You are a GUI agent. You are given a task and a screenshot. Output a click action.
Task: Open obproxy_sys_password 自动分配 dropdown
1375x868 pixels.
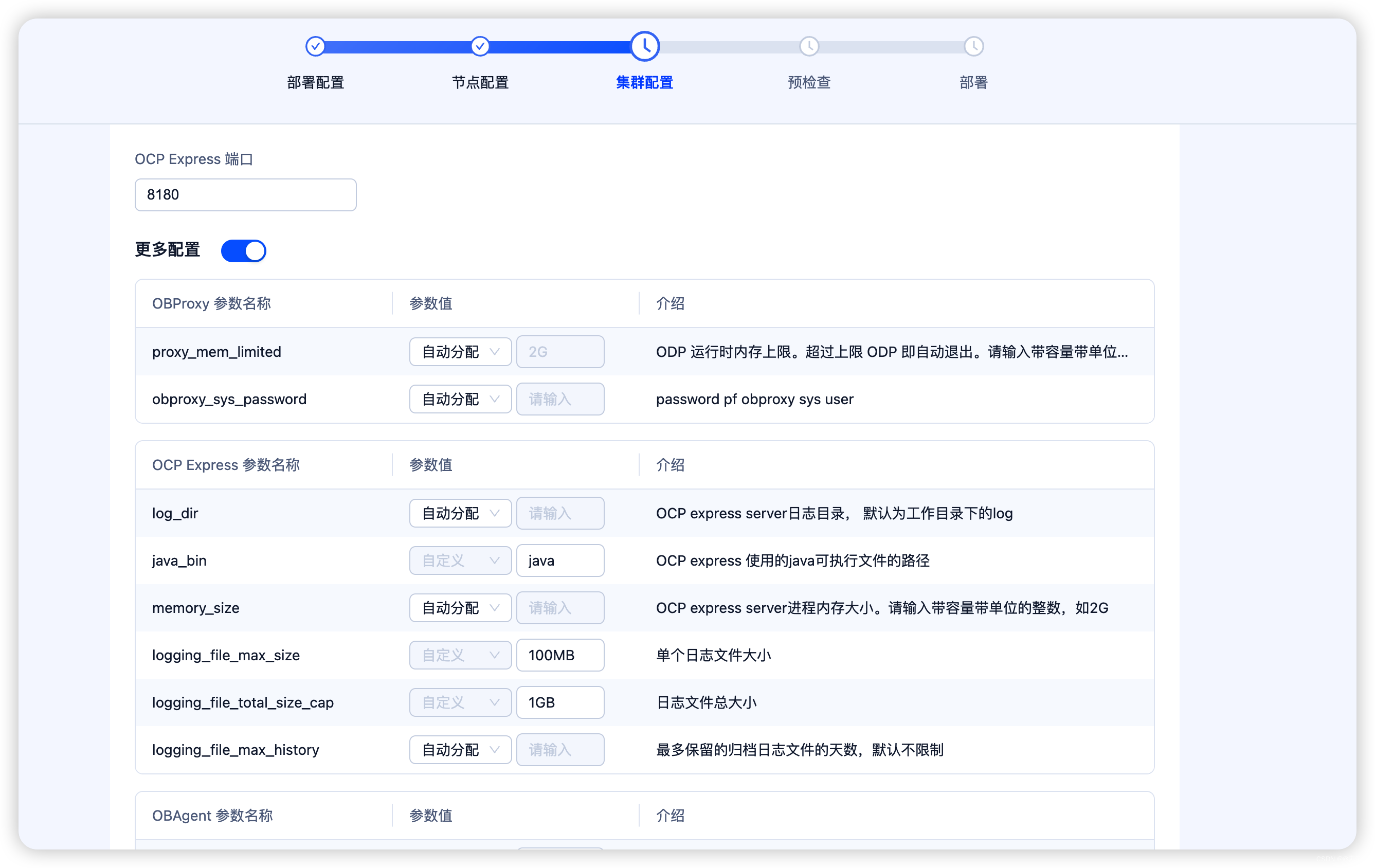tap(460, 399)
